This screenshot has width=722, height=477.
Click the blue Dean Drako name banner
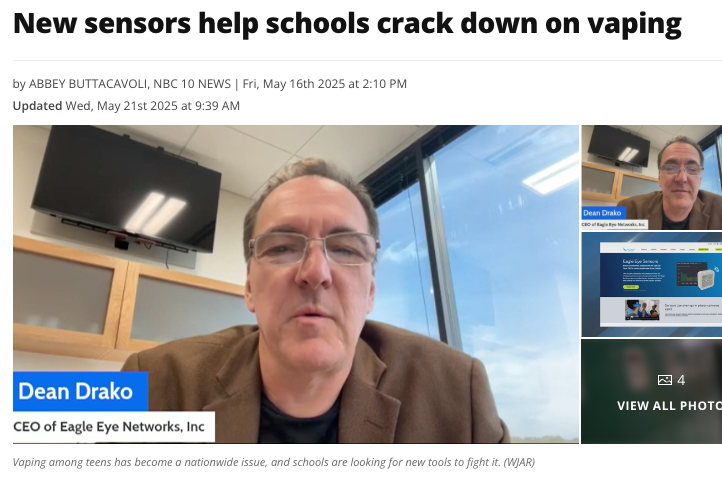[81, 391]
